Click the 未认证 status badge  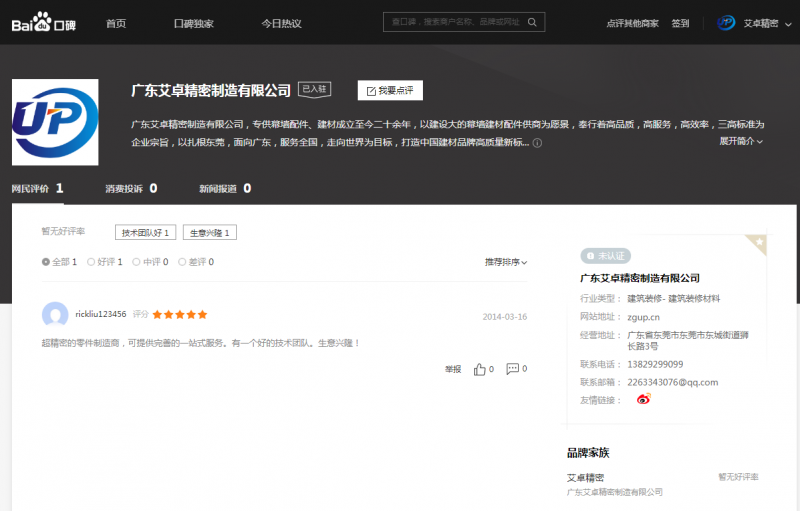click(606, 256)
